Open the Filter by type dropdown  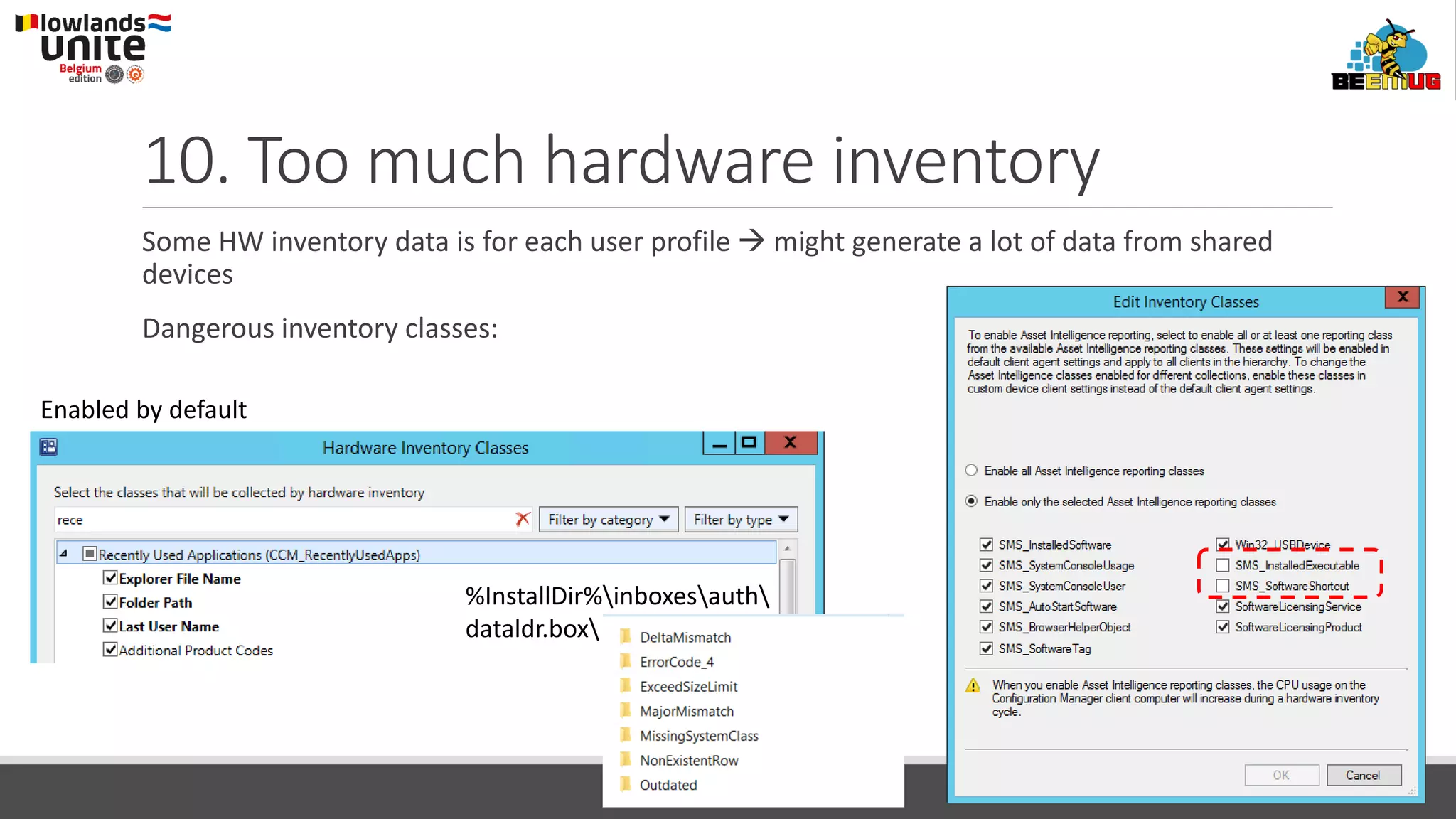click(741, 520)
